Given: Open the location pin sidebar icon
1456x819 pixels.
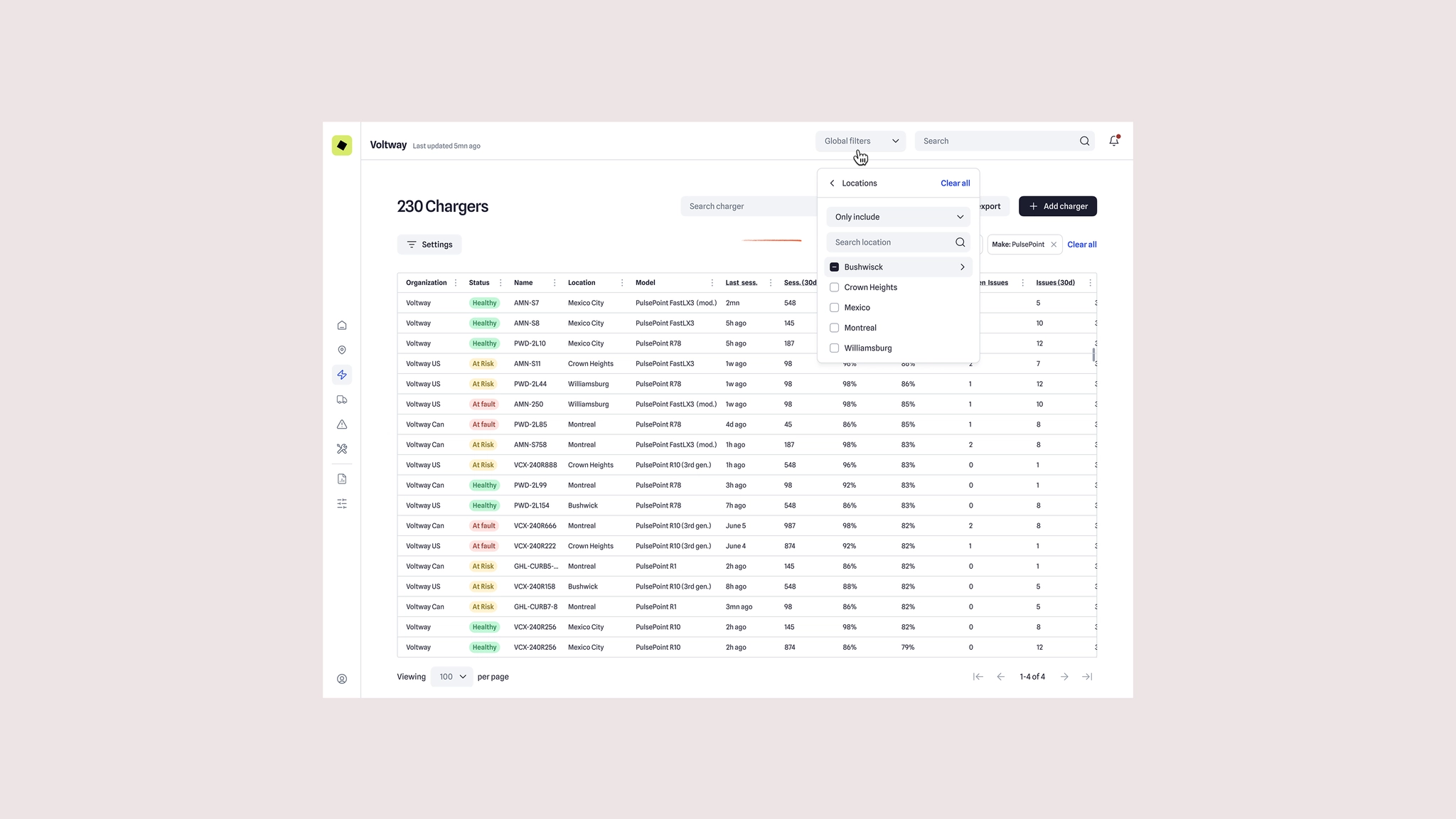Looking at the screenshot, I should pos(342,350).
